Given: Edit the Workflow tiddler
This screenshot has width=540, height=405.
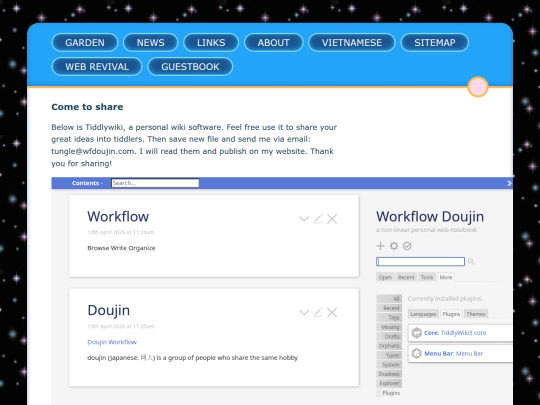Looking at the screenshot, I should (x=318, y=219).
